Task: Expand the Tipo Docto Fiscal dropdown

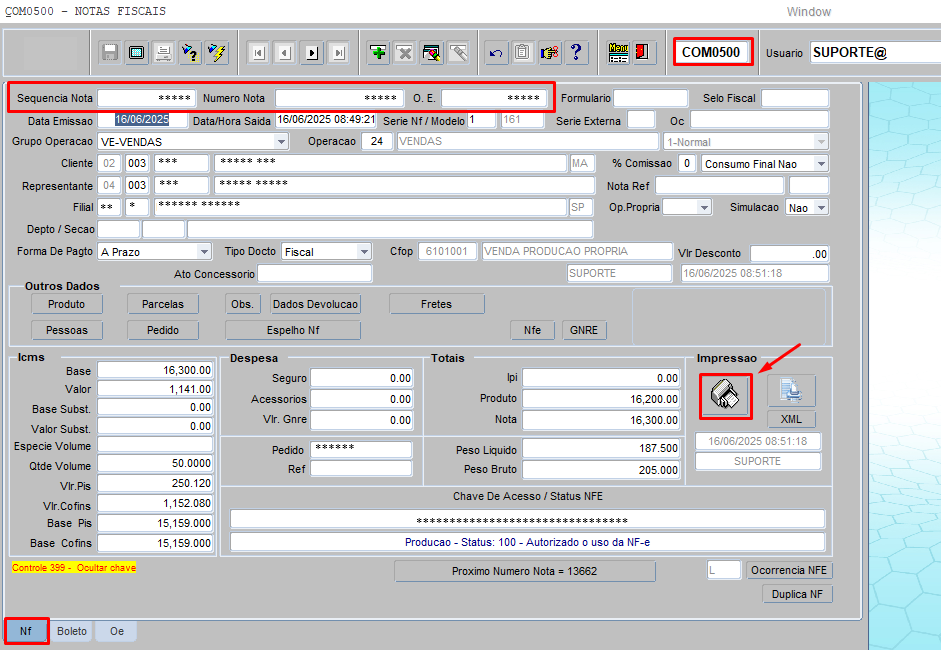Action: point(364,252)
